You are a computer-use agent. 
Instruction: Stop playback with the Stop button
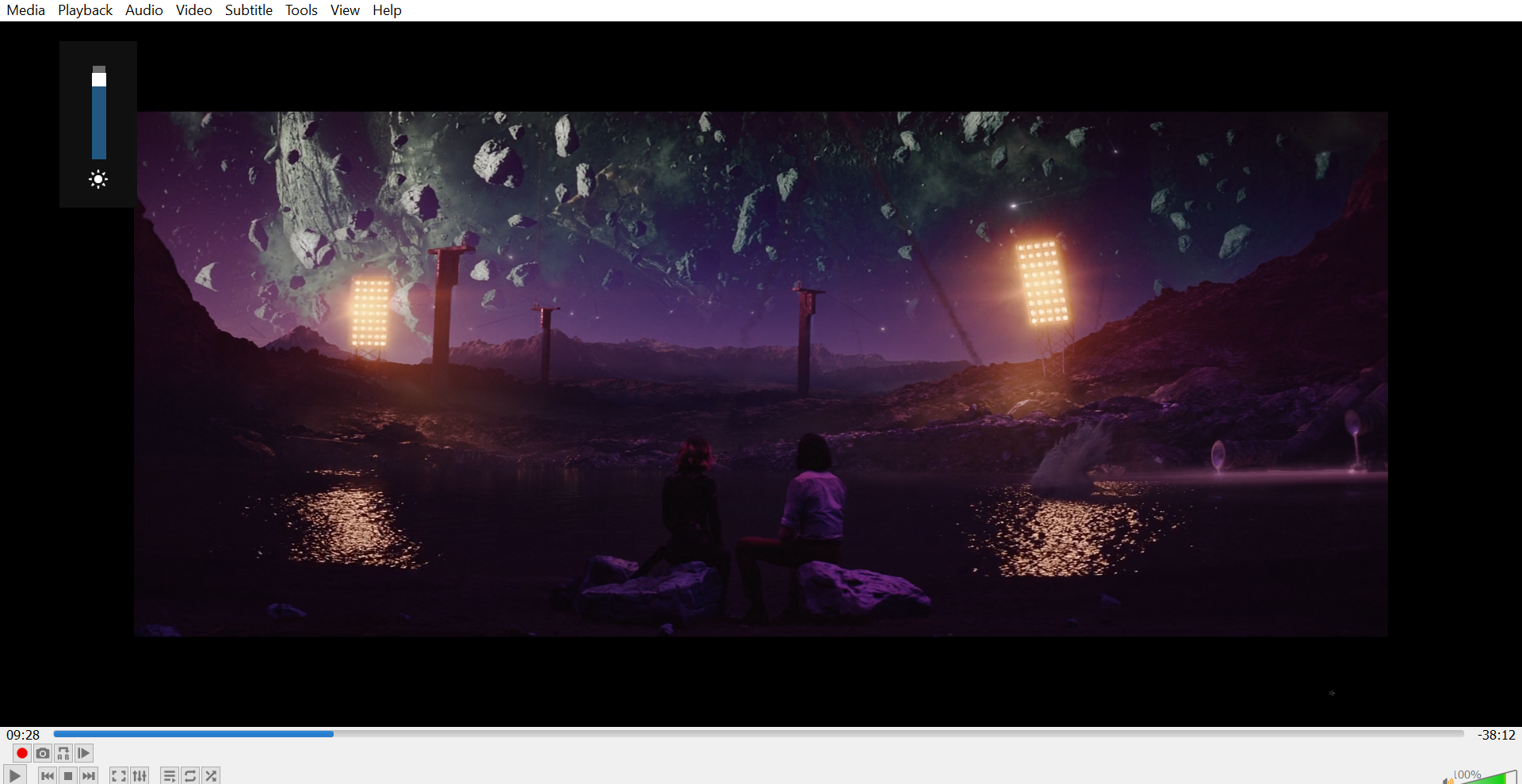point(68,775)
